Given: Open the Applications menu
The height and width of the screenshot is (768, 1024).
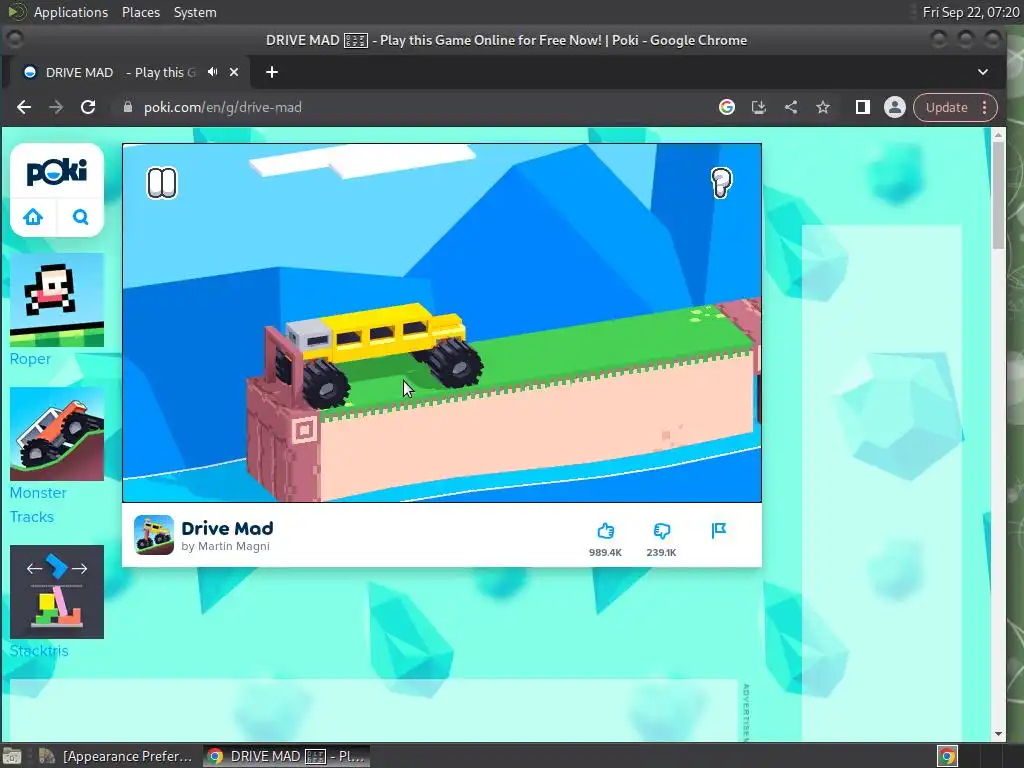Looking at the screenshot, I should click(71, 12).
